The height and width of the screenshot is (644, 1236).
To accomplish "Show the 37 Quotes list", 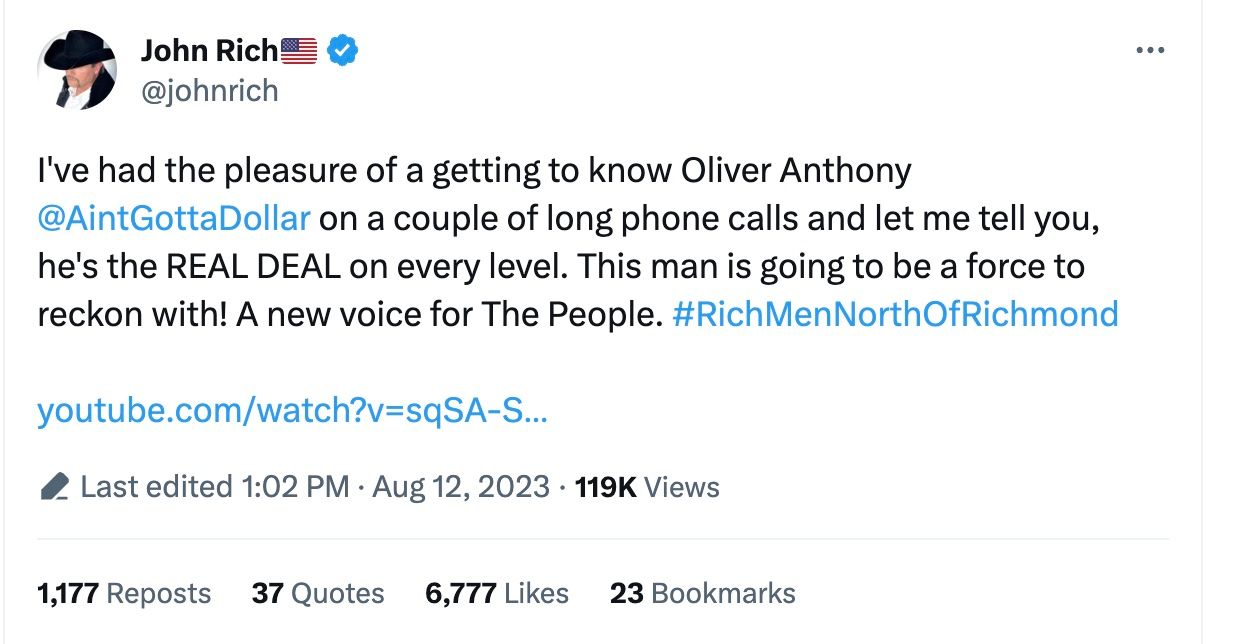I will click(x=318, y=593).
